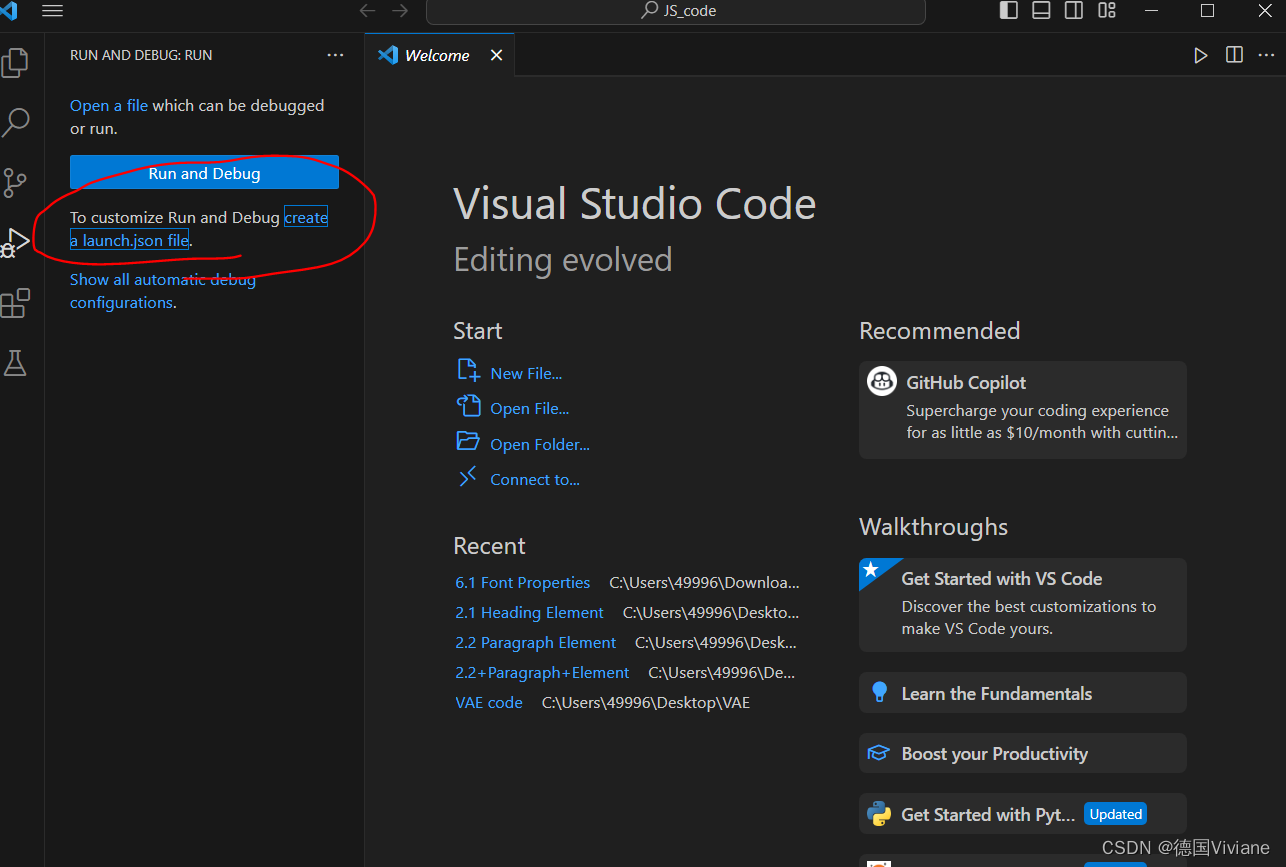Go back with the left arrow

368,11
